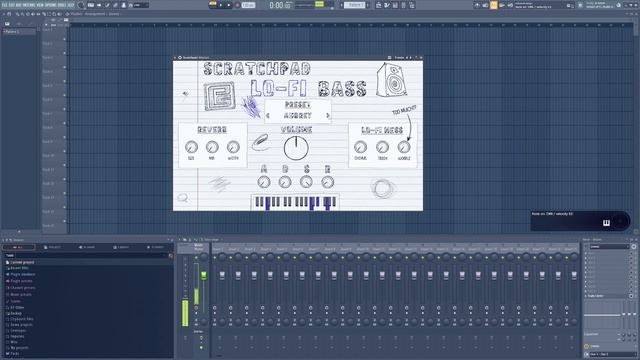Image resolution: width=640 pixels, height=360 pixels.
Task: Expand Demo projects in browser
Action: [x=19, y=325]
